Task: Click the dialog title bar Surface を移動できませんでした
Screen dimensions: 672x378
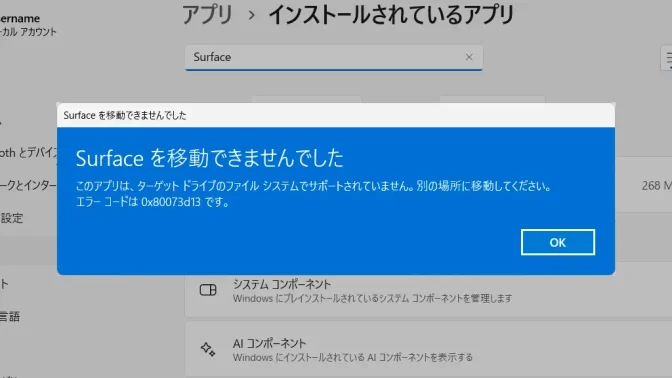Action: point(336,115)
